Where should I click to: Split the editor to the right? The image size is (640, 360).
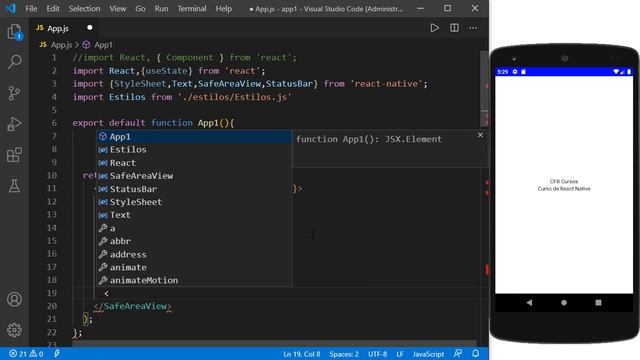[x=454, y=28]
